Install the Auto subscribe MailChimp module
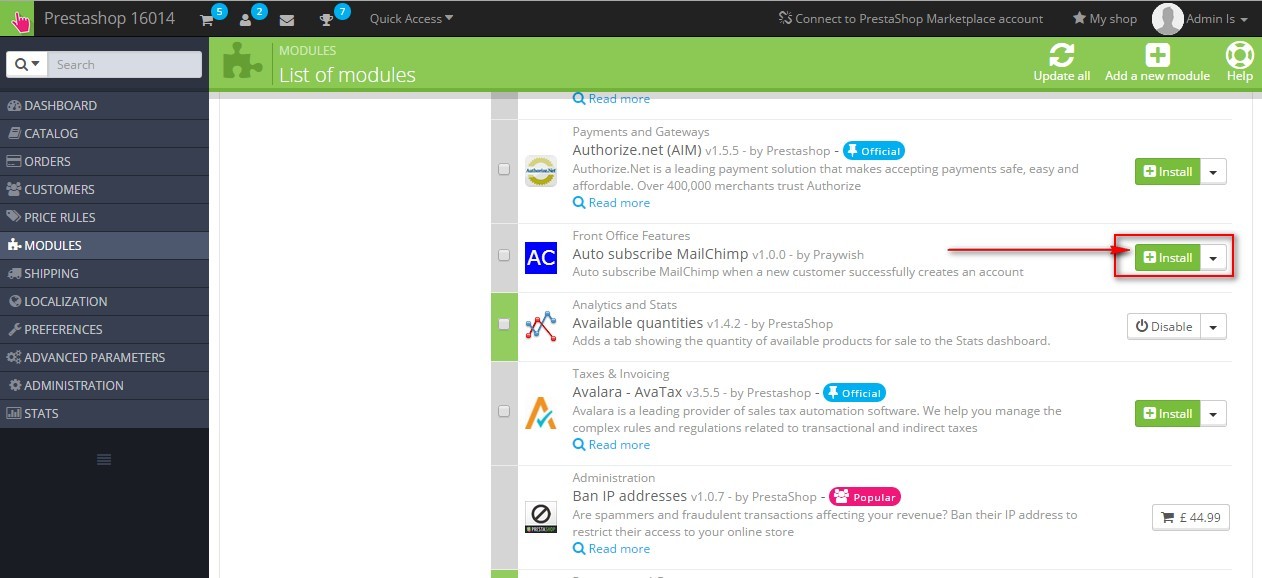This screenshot has height=578, width=1262. pyautogui.click(x=1167, y=258)
